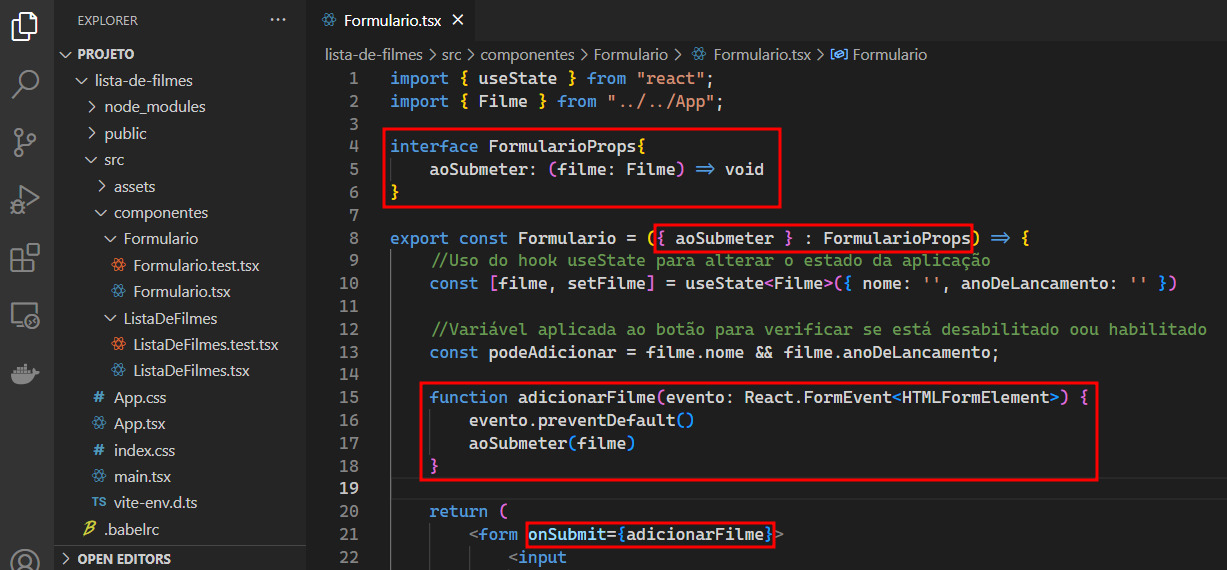Open the Docker view icon
This screenshot has height=570, width=1227.
[x=25, y=374]
